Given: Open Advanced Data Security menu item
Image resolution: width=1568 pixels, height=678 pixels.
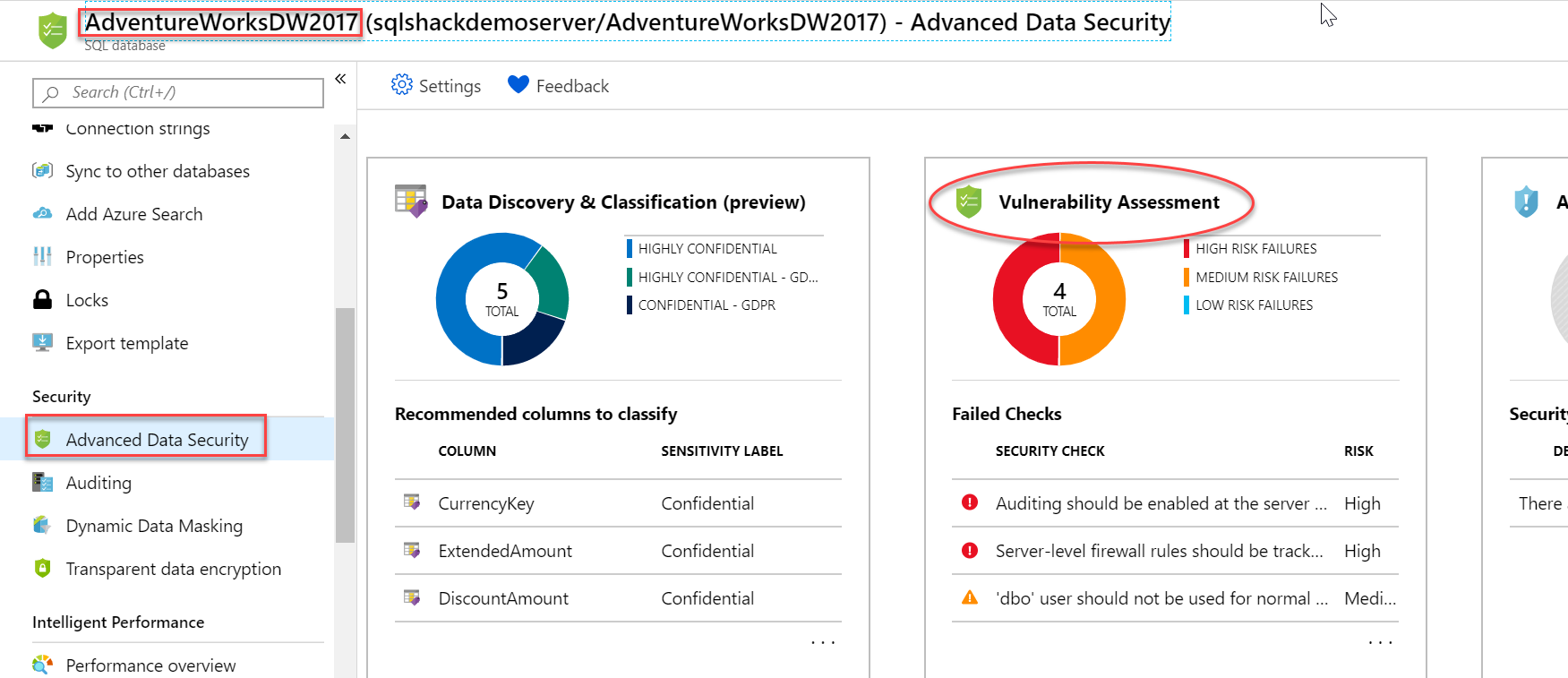Looking at the screenshot, I should [x=157, y=440].
